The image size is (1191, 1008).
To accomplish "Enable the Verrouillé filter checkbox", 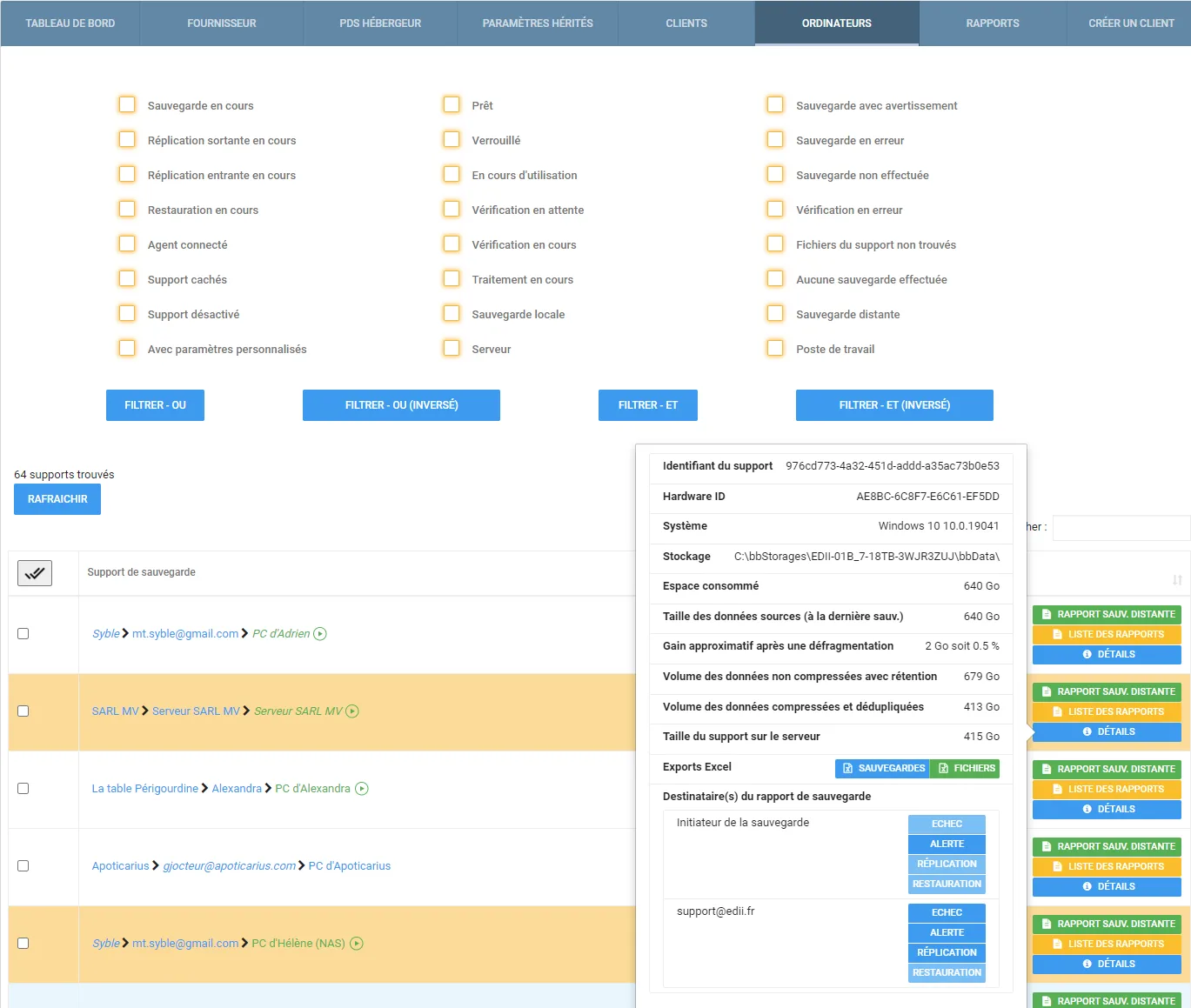I will pyautogui.click(x=452, y=139).
